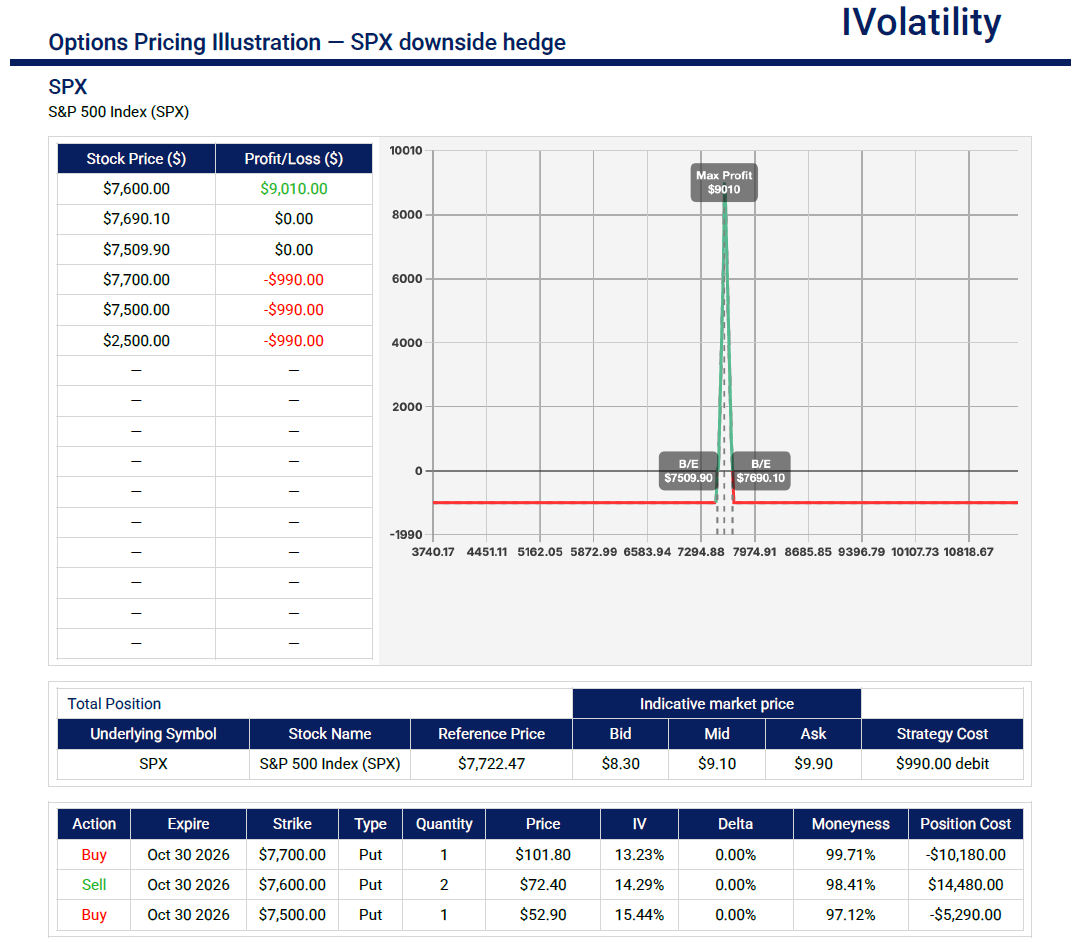Click the 'Underlying Symbol' column header
The image size is (1085, 942).
(x=153, y=734)
